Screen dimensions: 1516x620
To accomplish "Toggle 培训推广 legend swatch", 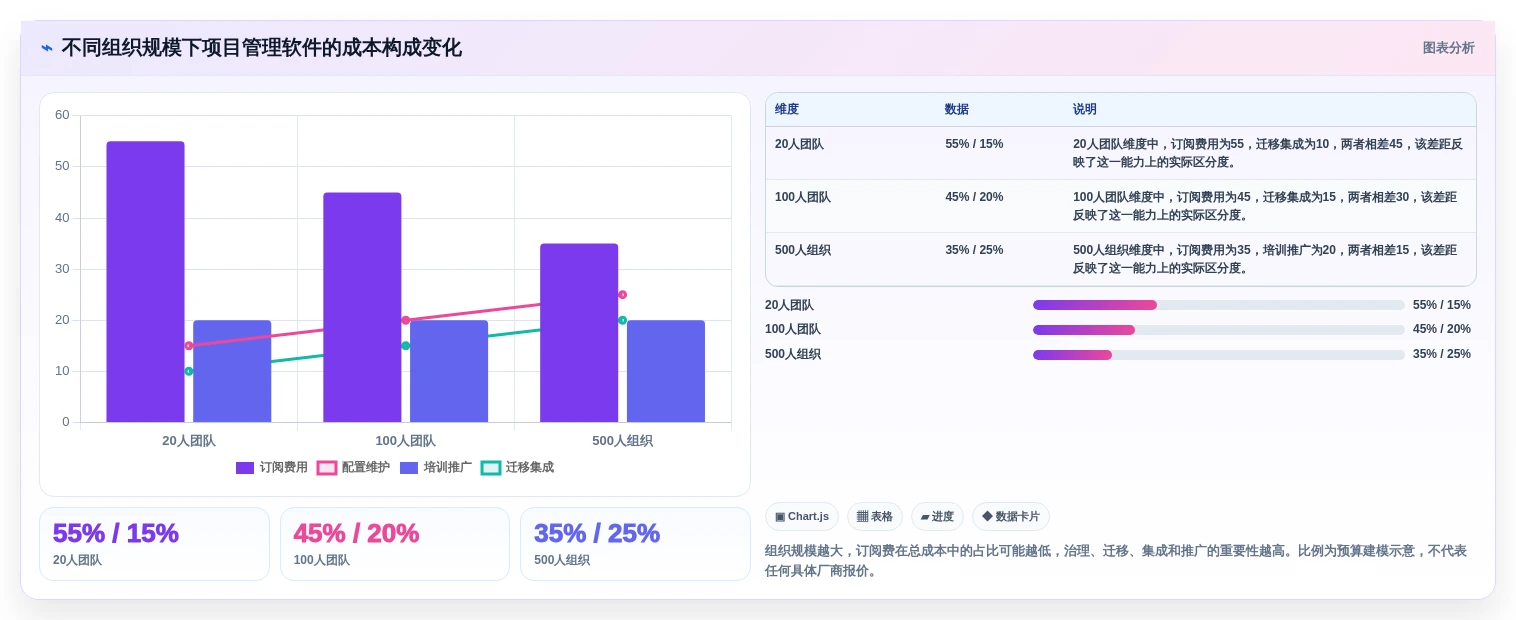I will tap(409, 468).
